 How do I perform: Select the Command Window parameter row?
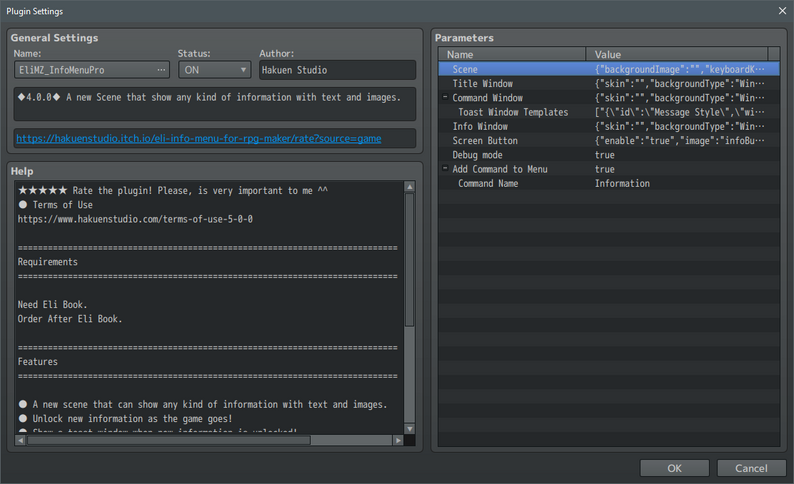pyautogui.click(x=609, y=98)
